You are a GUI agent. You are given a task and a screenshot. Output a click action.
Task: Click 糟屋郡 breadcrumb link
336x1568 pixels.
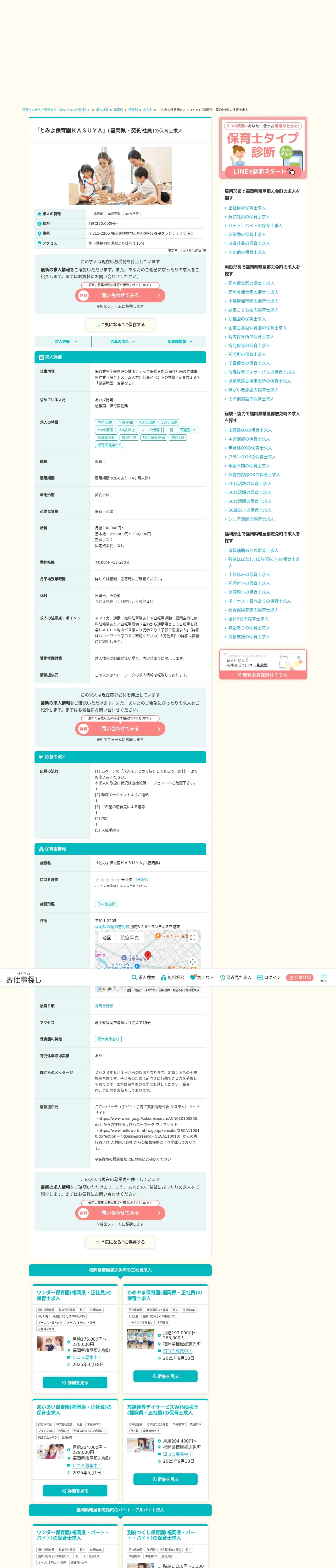click(133, 110)
